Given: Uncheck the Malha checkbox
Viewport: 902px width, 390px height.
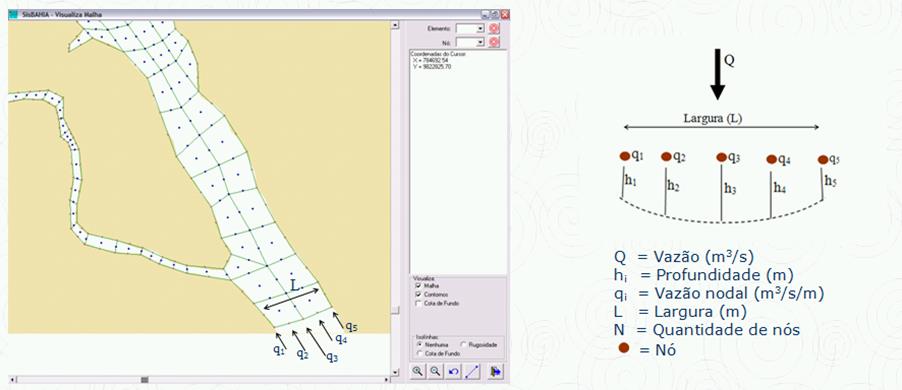Looking at the screenshot, I should (x=418, y=285).
